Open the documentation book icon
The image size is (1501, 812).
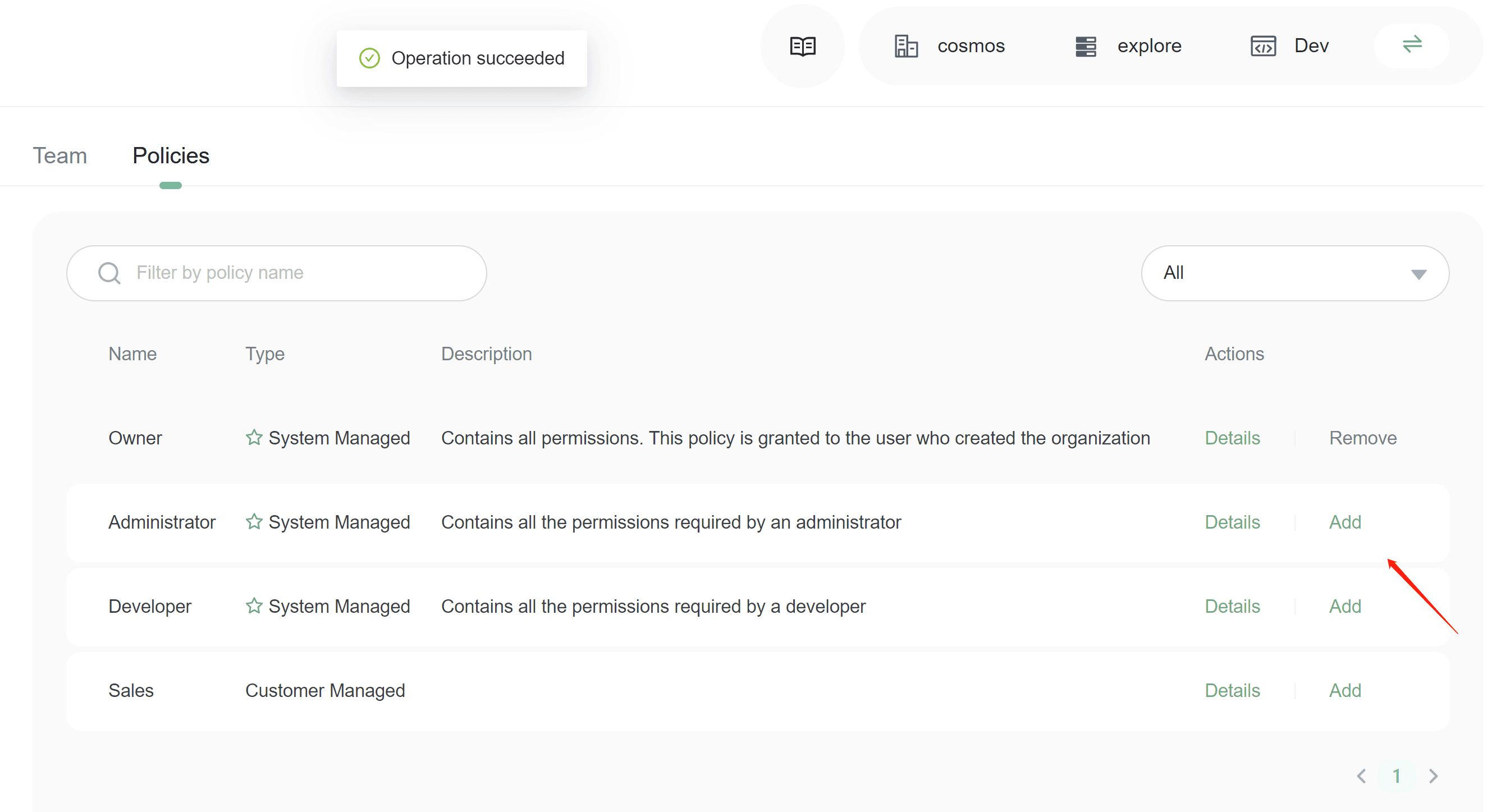click(x=802, y=46)
